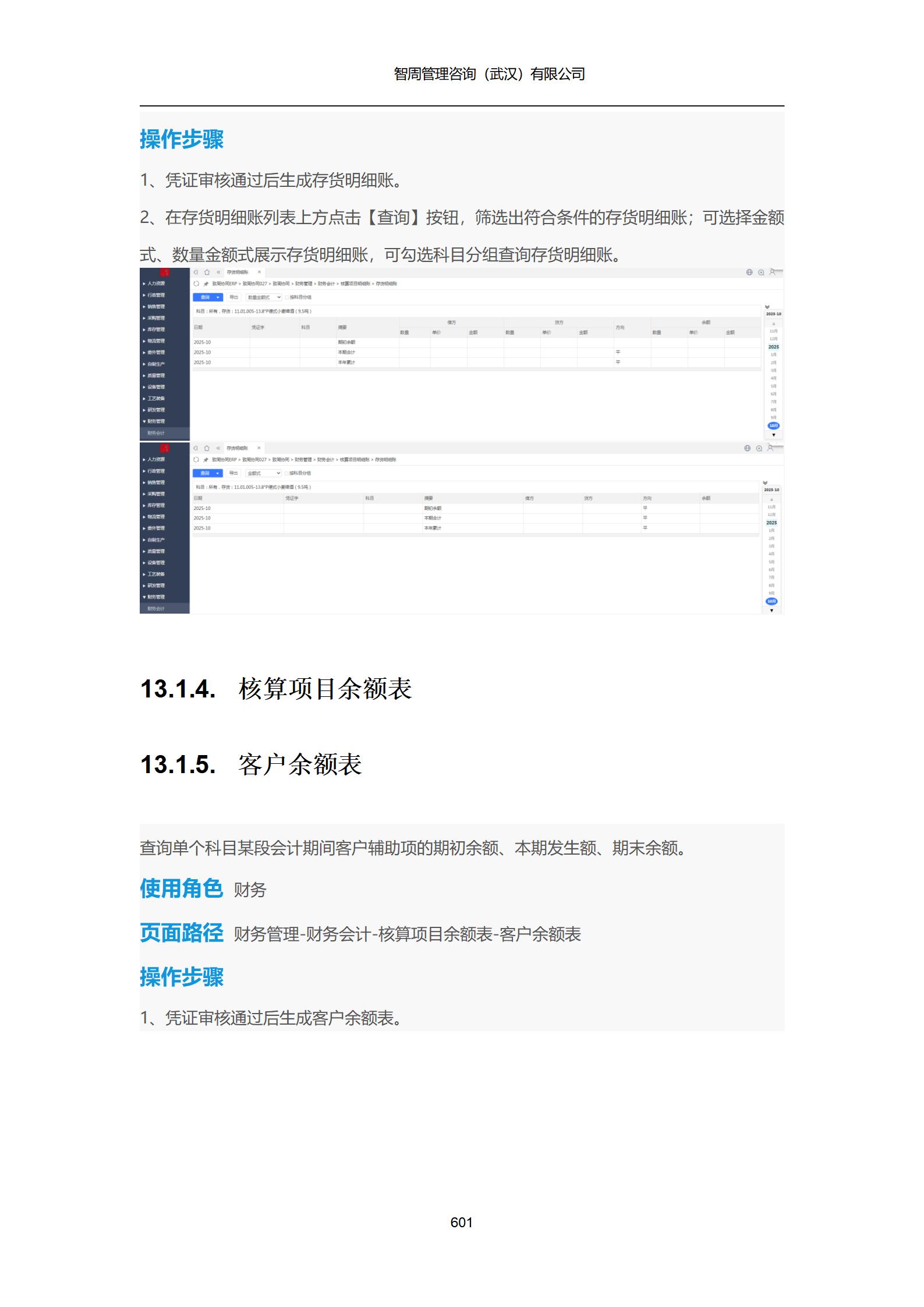The image size is (924, 1307).
Task: Click page number 601
Action: click(462, 1223)
